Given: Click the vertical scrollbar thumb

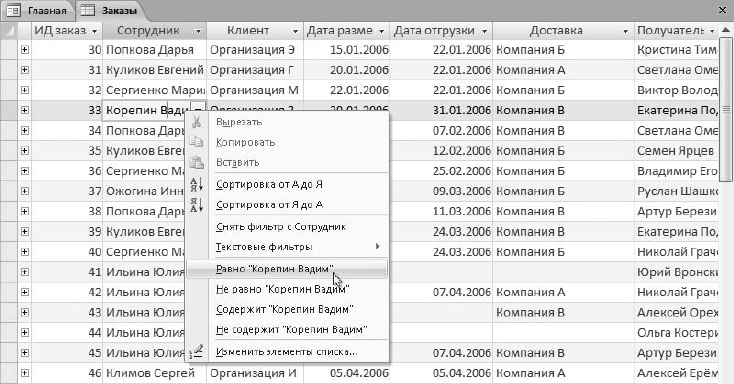Looking at the screenshot, I should pyautogui.click(x=726, y=110).
